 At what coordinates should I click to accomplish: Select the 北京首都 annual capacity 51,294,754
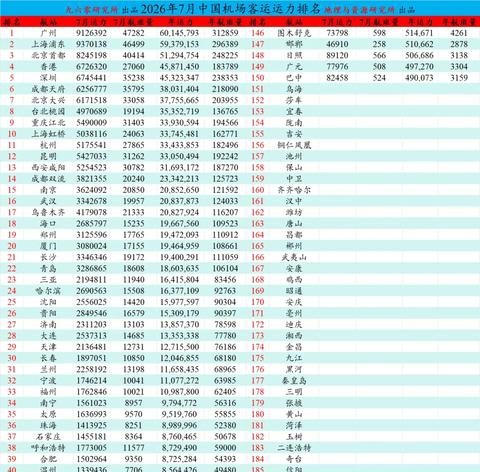click(x=179, y=55)
